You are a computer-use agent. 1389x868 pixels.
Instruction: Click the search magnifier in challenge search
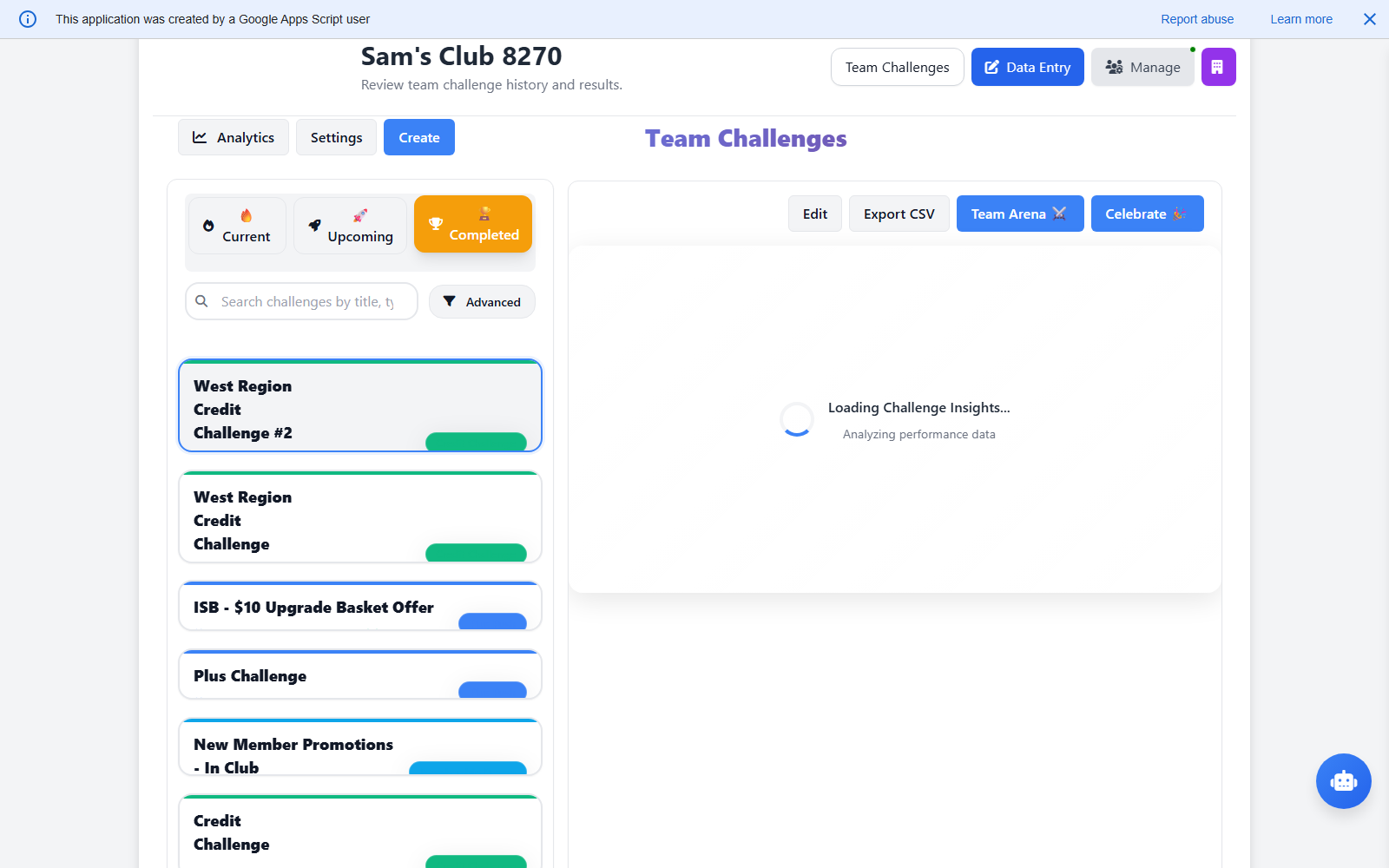[201, 301]
